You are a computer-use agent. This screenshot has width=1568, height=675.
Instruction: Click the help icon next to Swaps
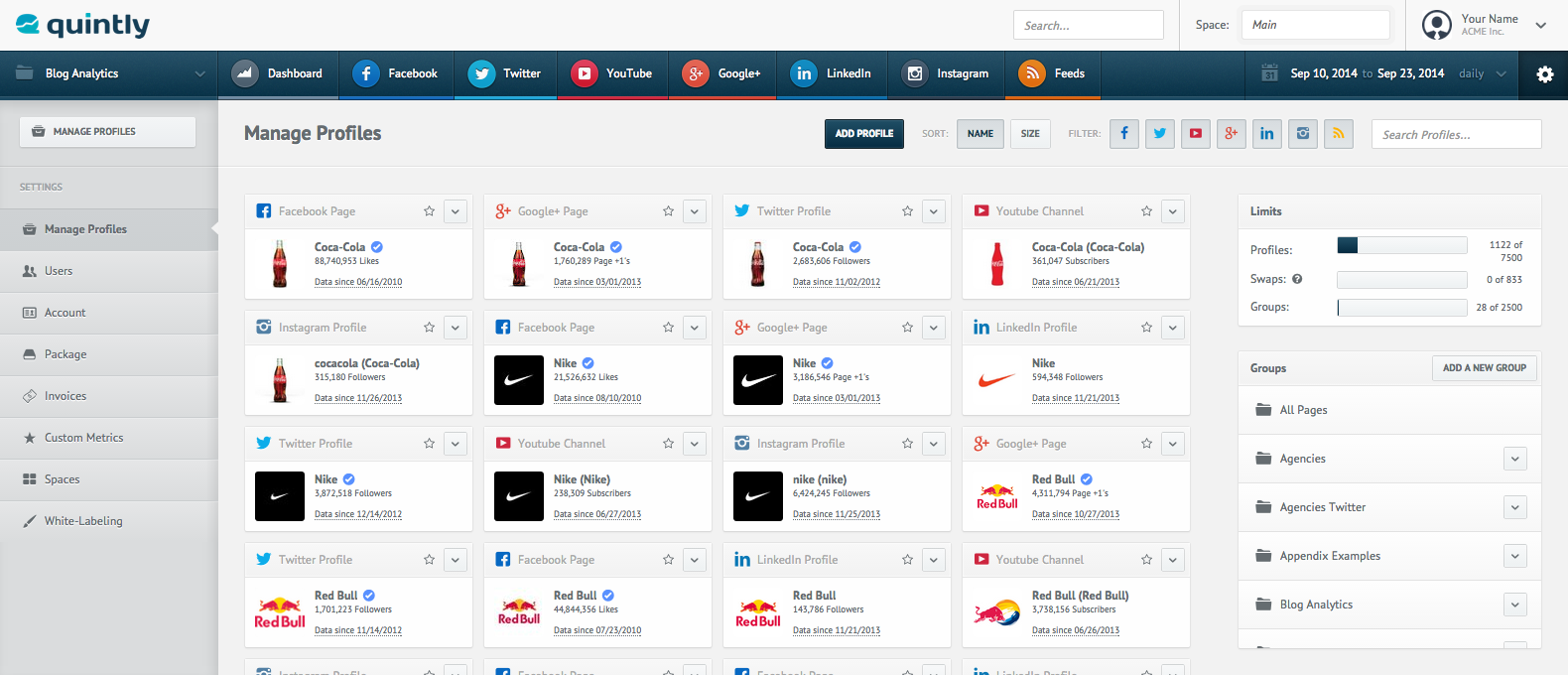pyautogui.click(x=1297, y=279)
